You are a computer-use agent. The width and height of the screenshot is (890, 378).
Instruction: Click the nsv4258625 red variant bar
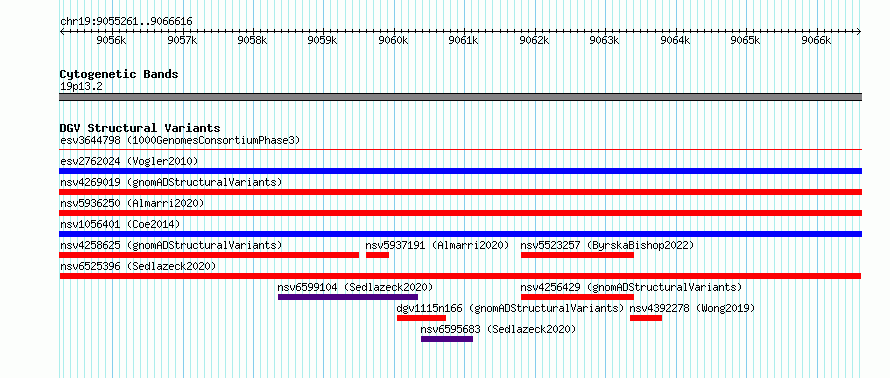click(x=209, y=255)
